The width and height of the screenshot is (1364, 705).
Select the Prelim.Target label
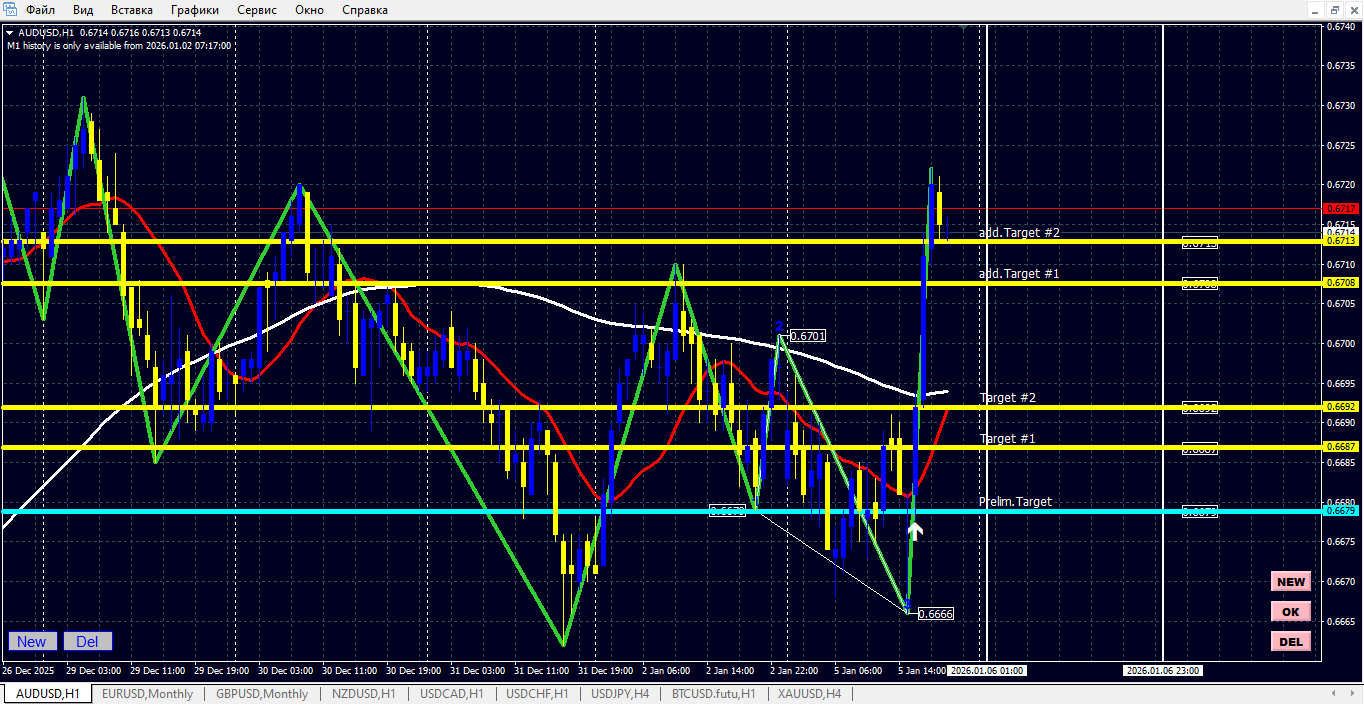(x=1015, y=501)
